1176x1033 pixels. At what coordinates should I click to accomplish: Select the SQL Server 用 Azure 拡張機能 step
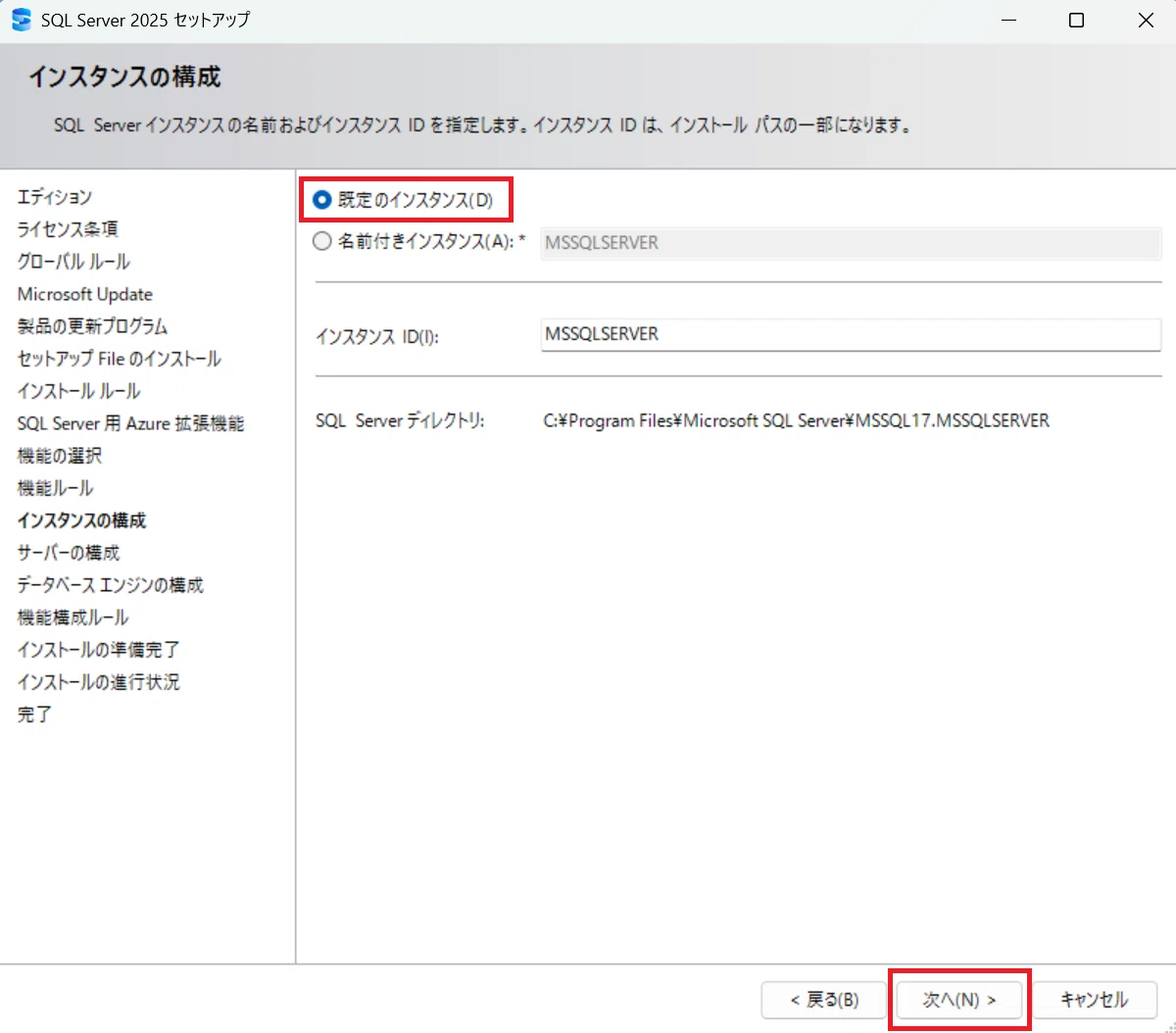point(131,423)
